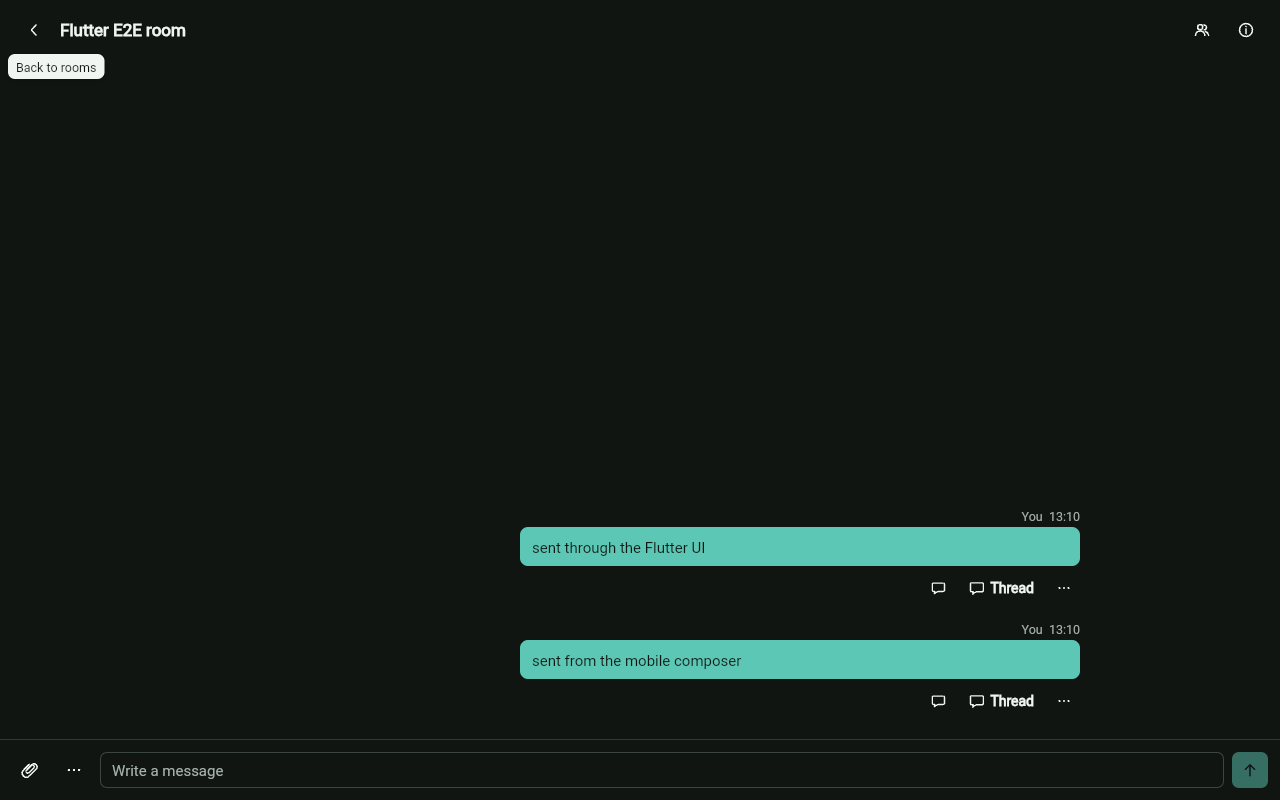The width and height of the screenshot is (1280, 800).
Task: Click 13:10 timestamp above mobile composer message
Action: tap(1064, 630)
